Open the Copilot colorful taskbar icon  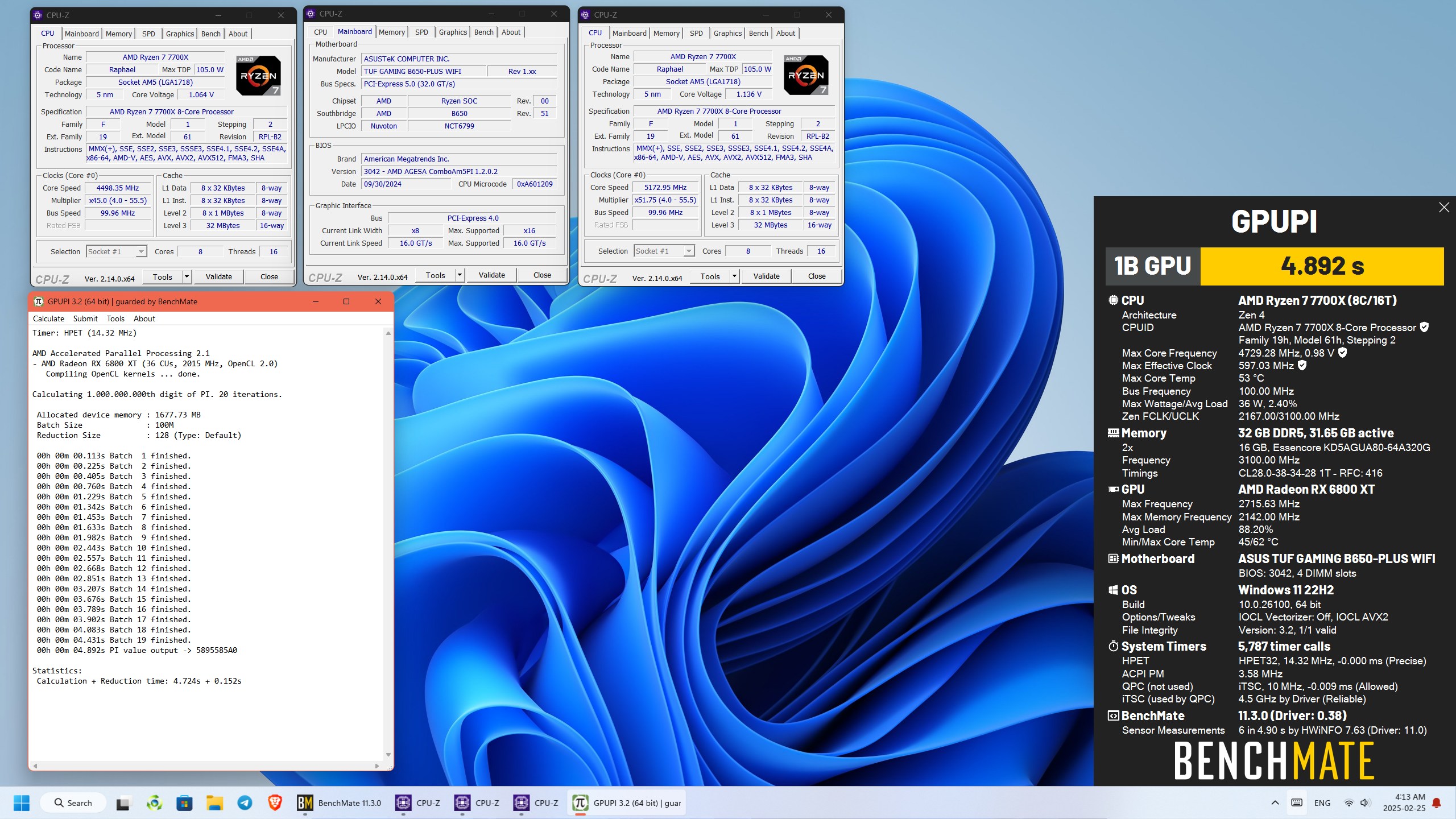click(154, 803)
